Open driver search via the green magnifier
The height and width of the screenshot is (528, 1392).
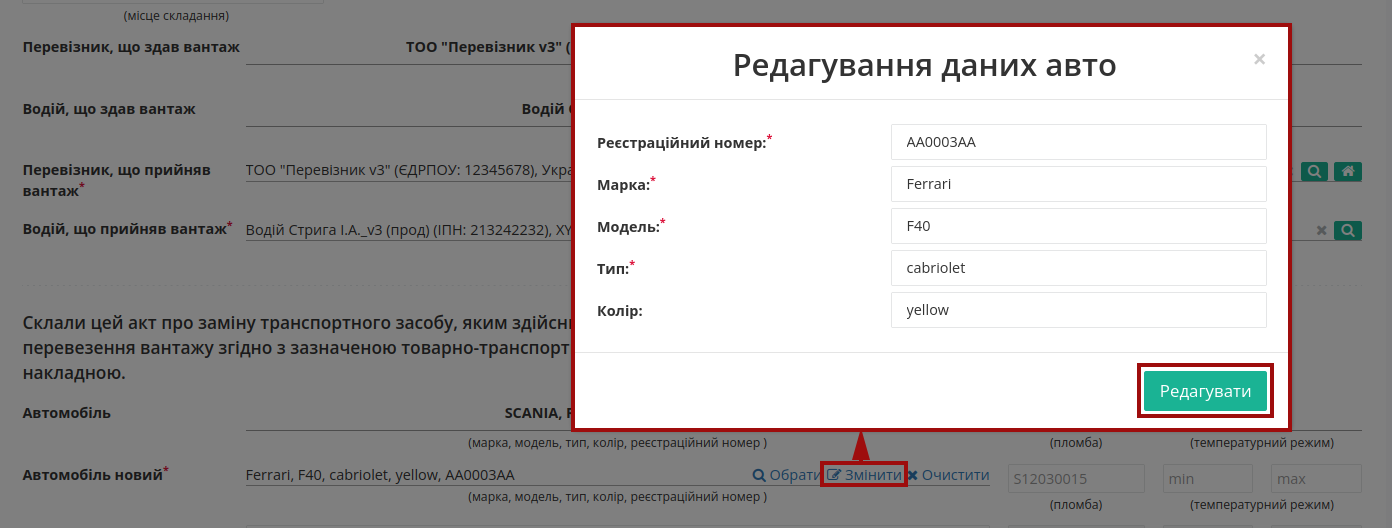[1348, 231]
